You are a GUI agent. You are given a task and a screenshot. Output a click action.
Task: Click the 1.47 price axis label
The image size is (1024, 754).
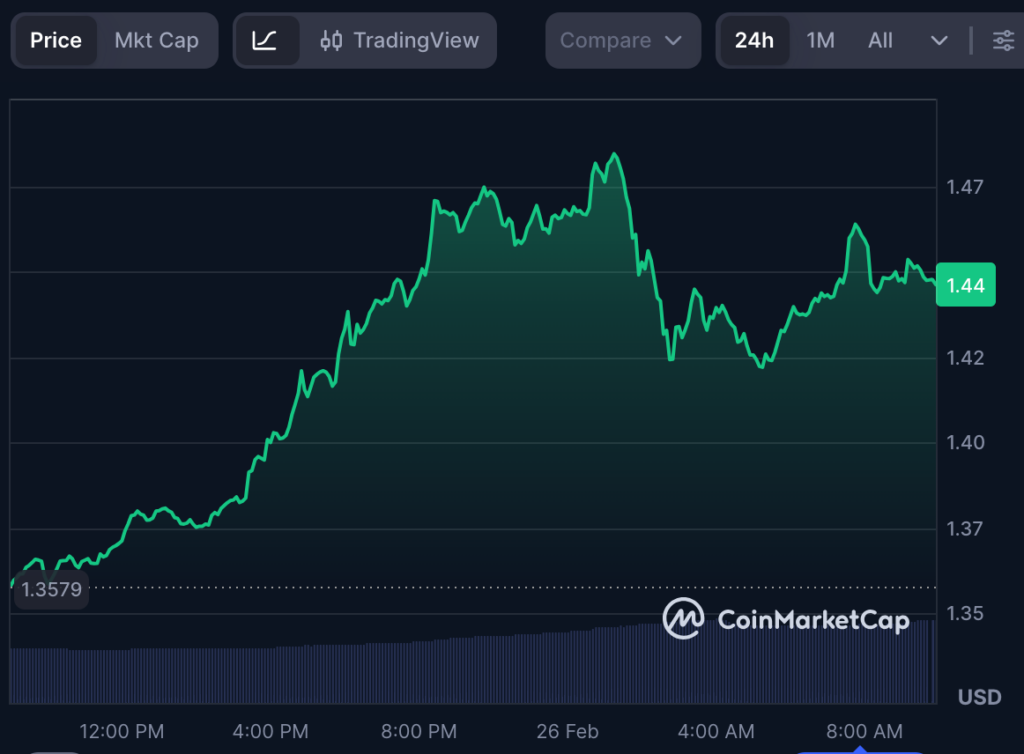965,187
